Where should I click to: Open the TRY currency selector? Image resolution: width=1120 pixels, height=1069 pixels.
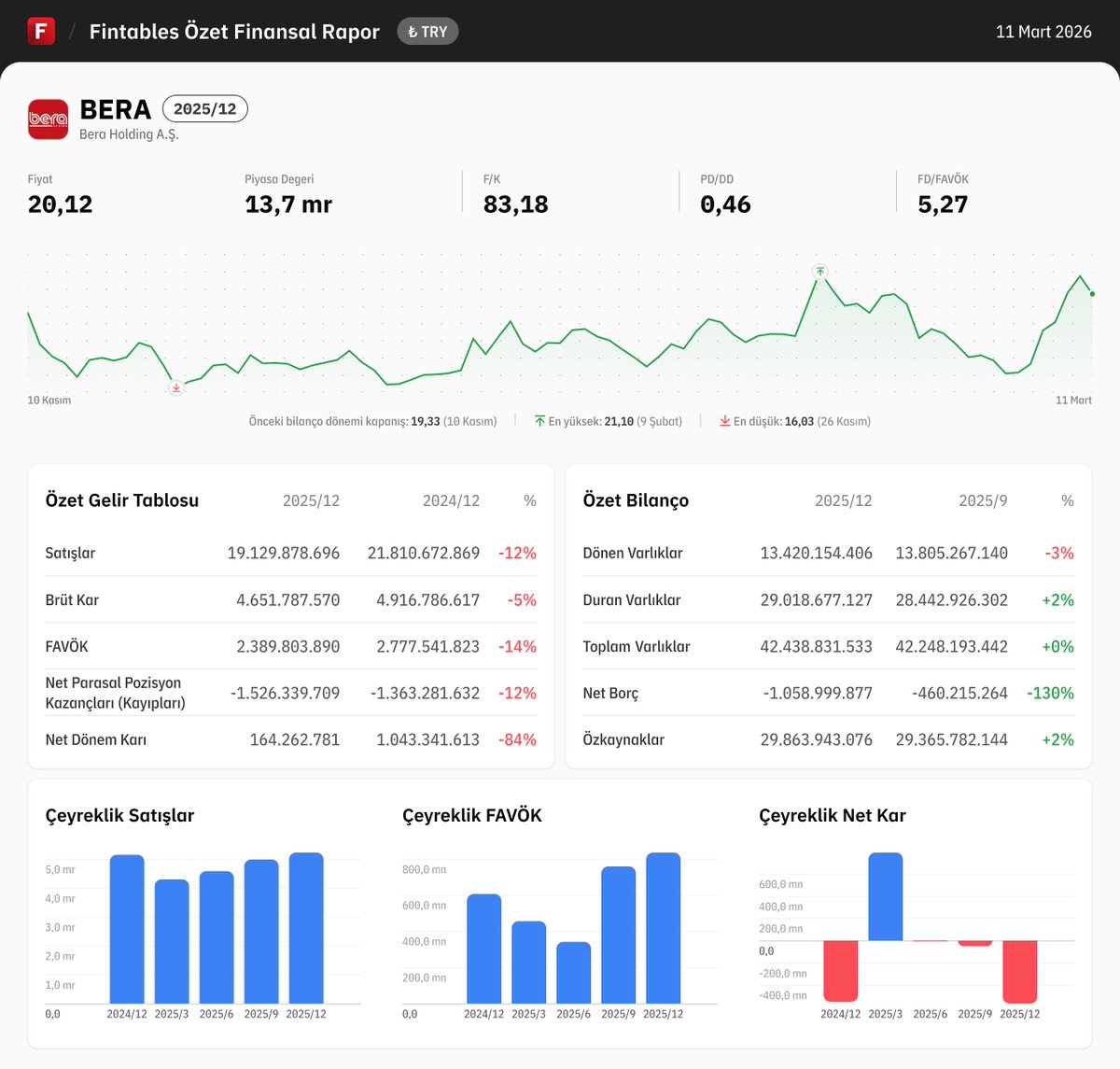coord(427,31)
